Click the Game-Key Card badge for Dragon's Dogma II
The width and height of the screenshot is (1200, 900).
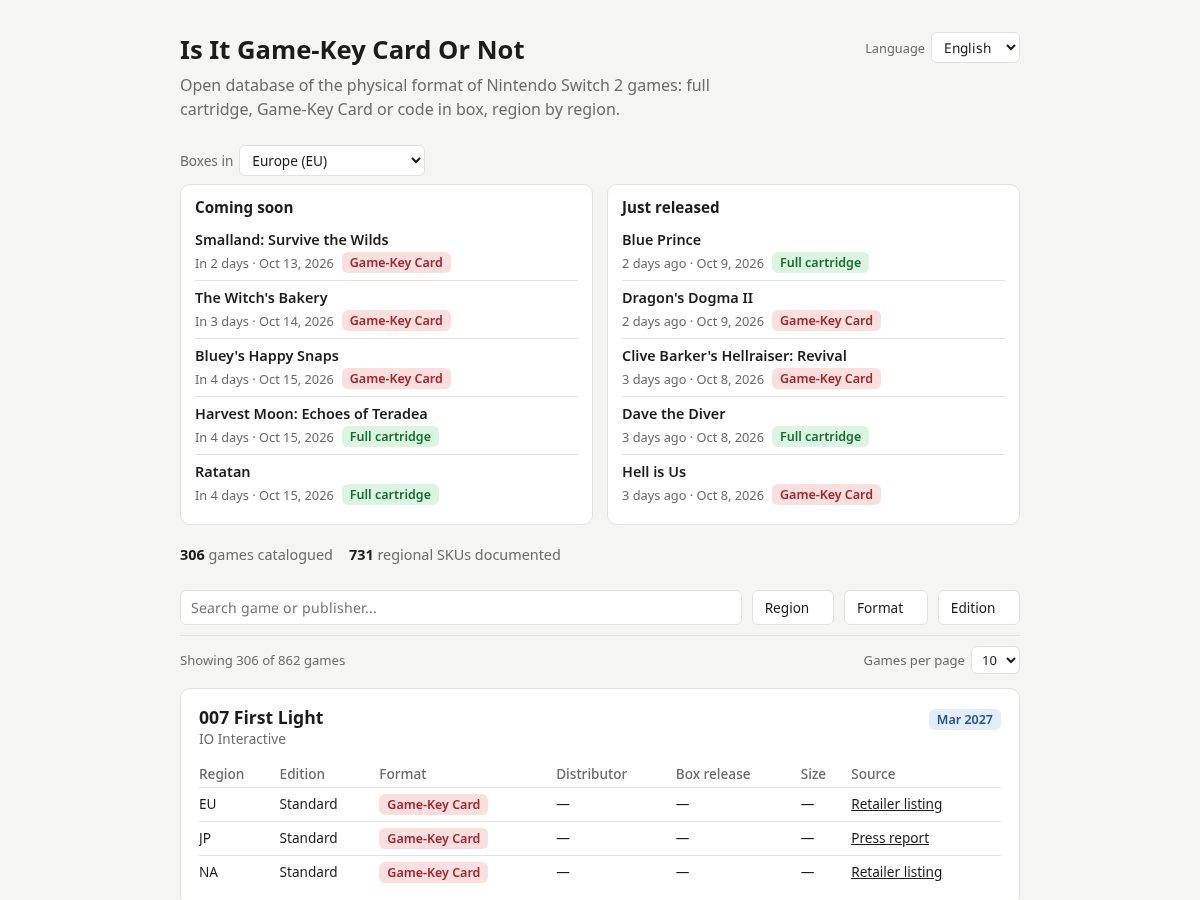click(826, 321)
